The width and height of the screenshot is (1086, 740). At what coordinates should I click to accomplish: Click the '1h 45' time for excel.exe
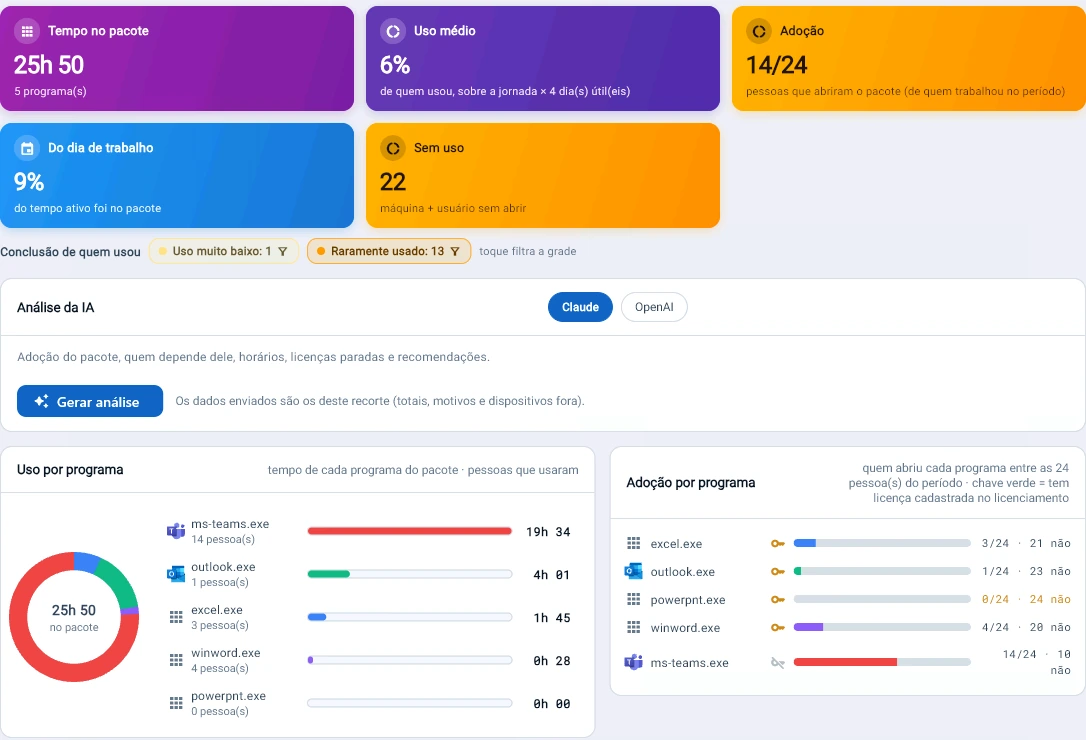click(x=552, y=618)
